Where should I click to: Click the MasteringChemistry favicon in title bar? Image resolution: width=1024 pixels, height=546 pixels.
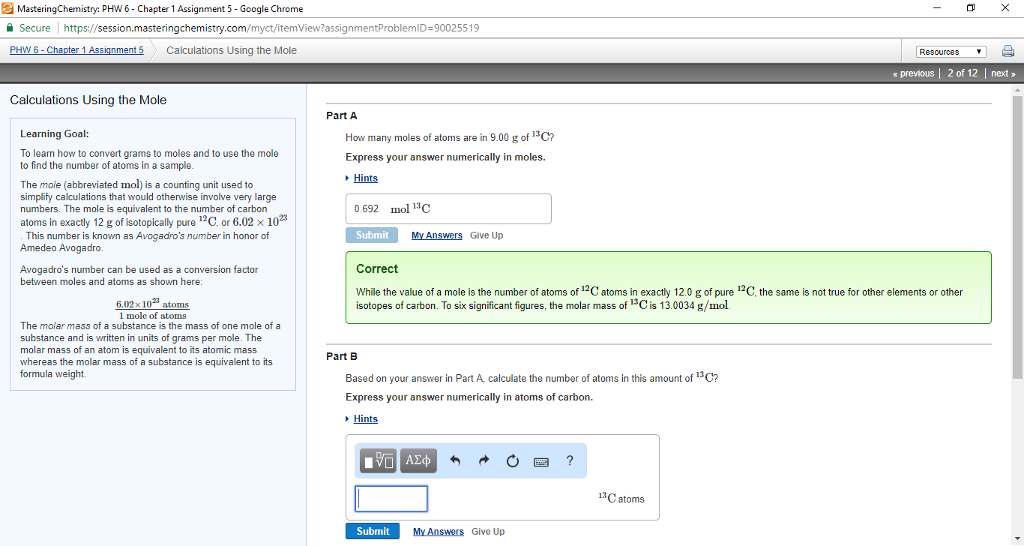coord(8,8)
